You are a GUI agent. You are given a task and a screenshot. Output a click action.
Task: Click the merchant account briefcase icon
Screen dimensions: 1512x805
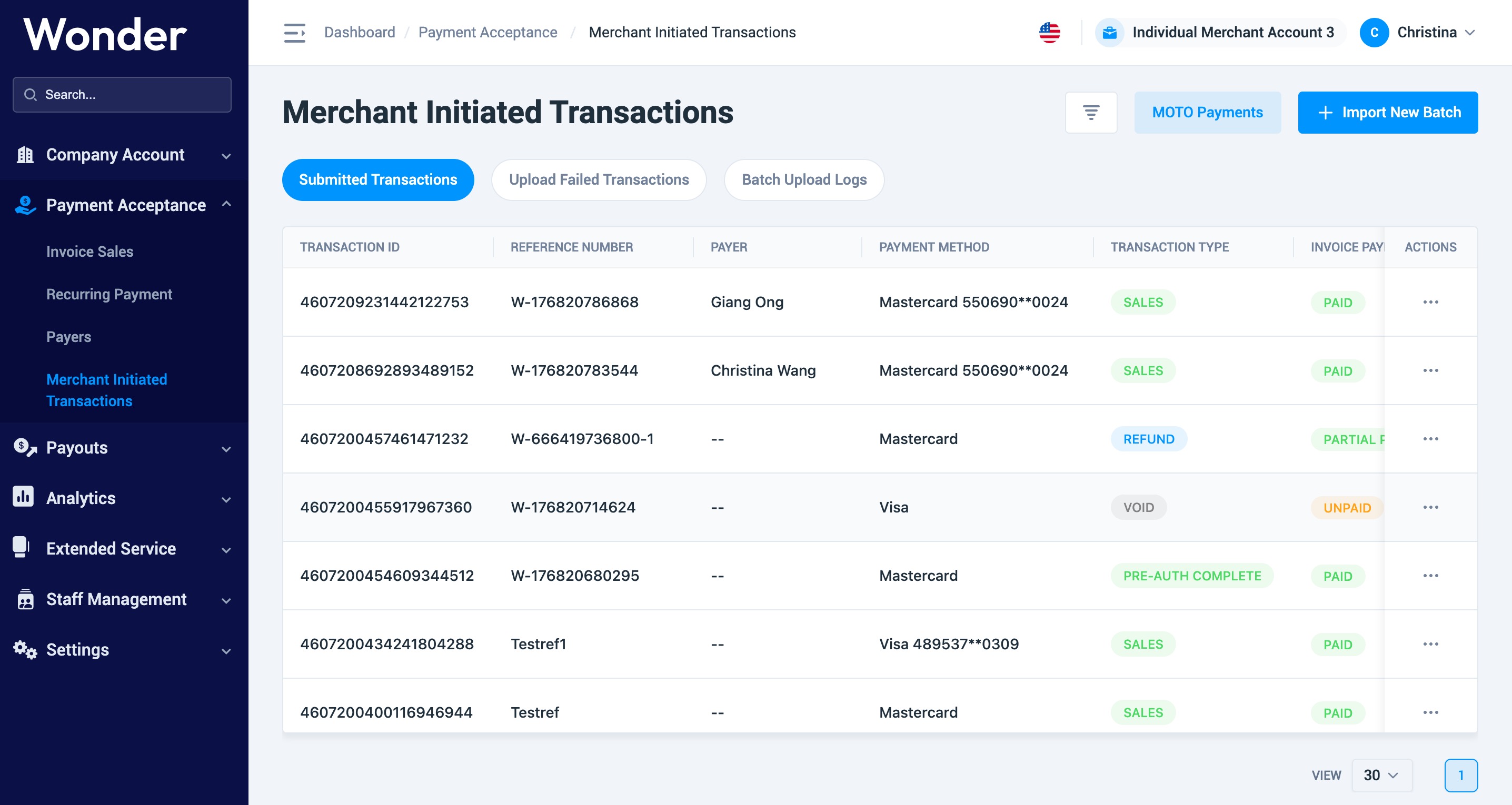(x=1109, y=32)
